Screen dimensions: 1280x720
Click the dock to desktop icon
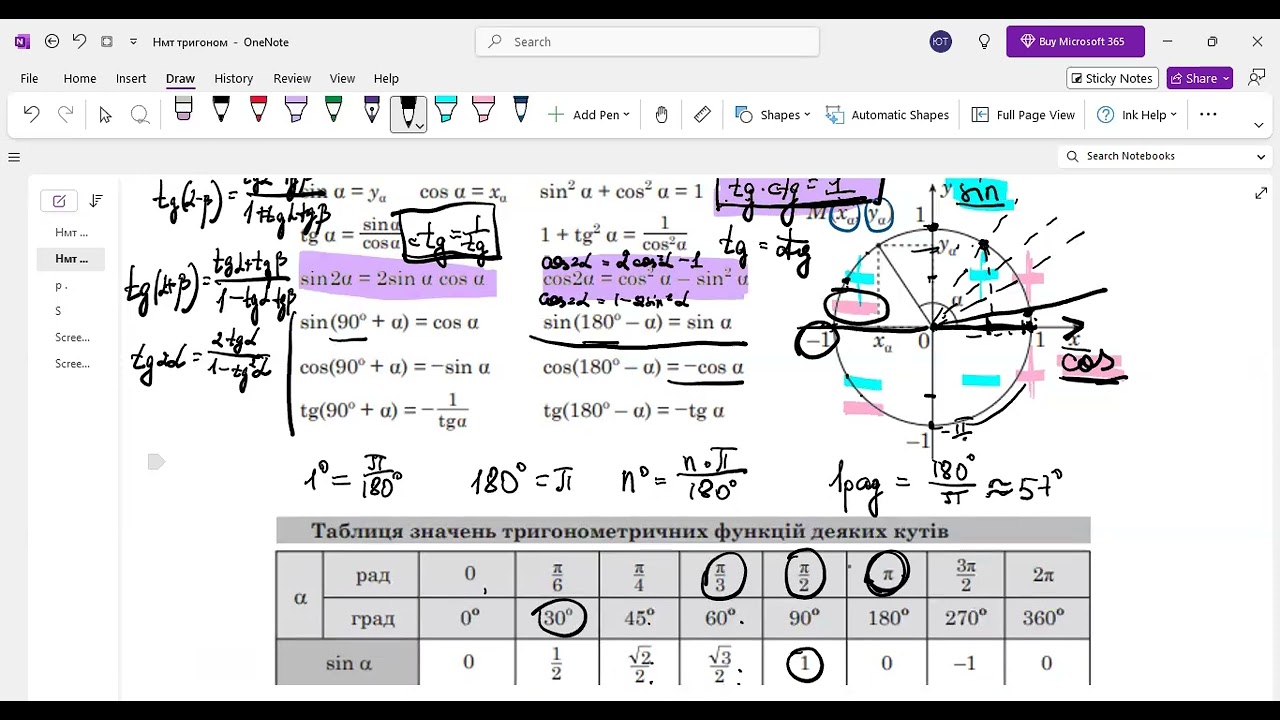pos(107,42)
